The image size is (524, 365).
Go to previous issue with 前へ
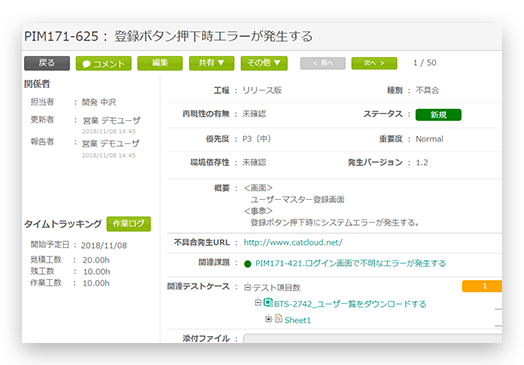(323, 63)
